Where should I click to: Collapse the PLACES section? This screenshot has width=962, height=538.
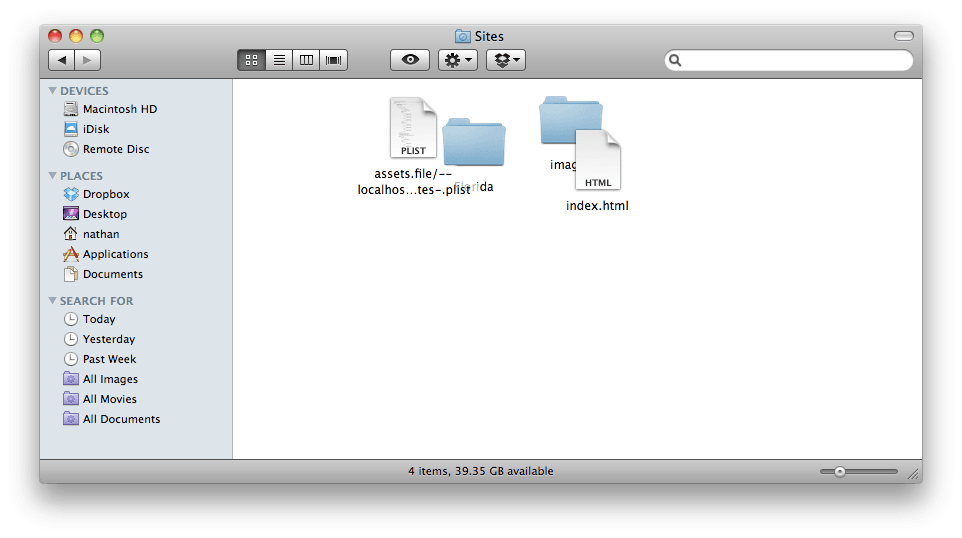pos(52,176)
